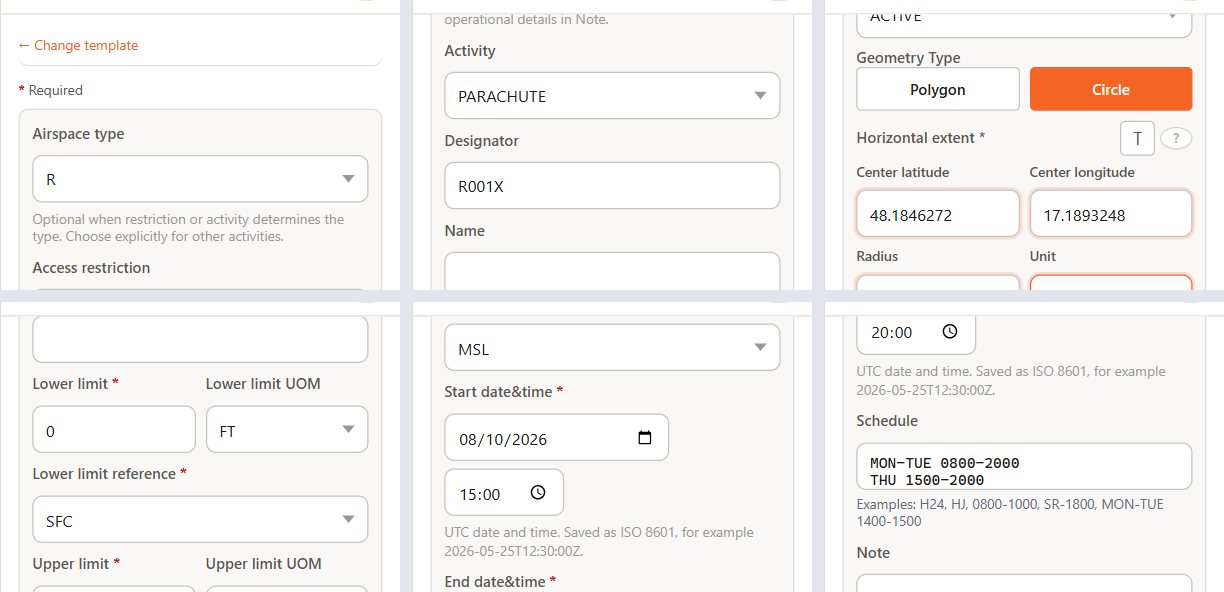Click the Schedule examples hint text

pyautogui.click(x=1010, y=513)
